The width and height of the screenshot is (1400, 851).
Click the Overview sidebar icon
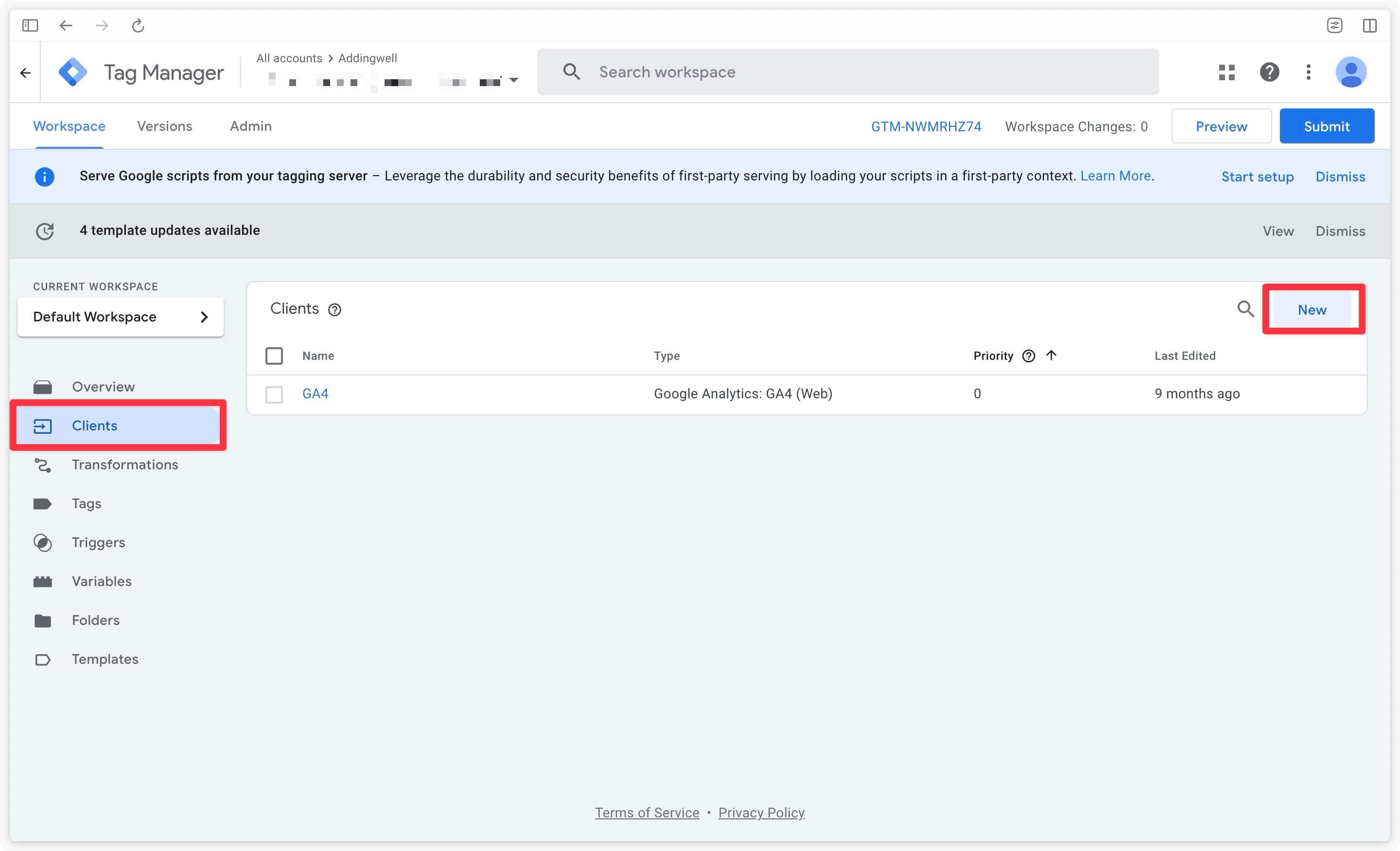tap(43, 387)
